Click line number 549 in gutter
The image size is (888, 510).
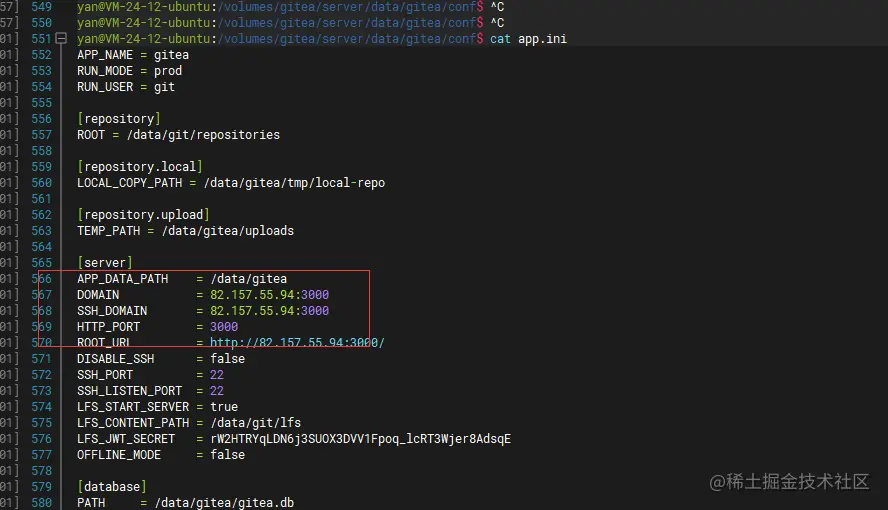coord(41,7)
